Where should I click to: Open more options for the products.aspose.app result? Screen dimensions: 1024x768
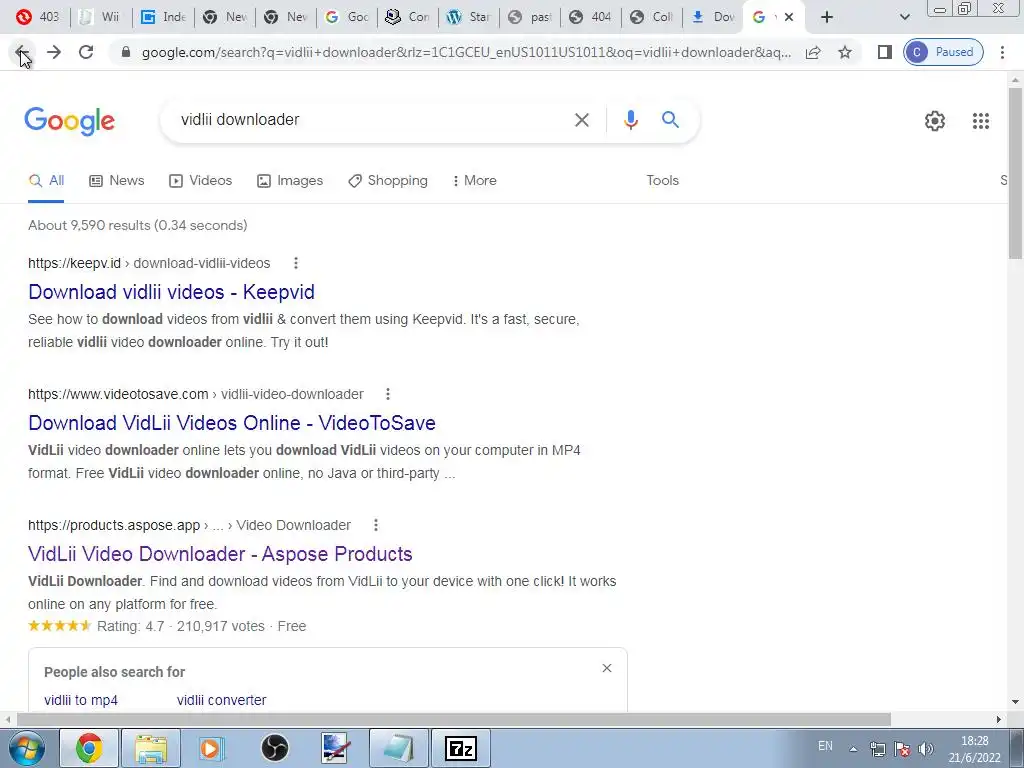click(x=376, y=525)
